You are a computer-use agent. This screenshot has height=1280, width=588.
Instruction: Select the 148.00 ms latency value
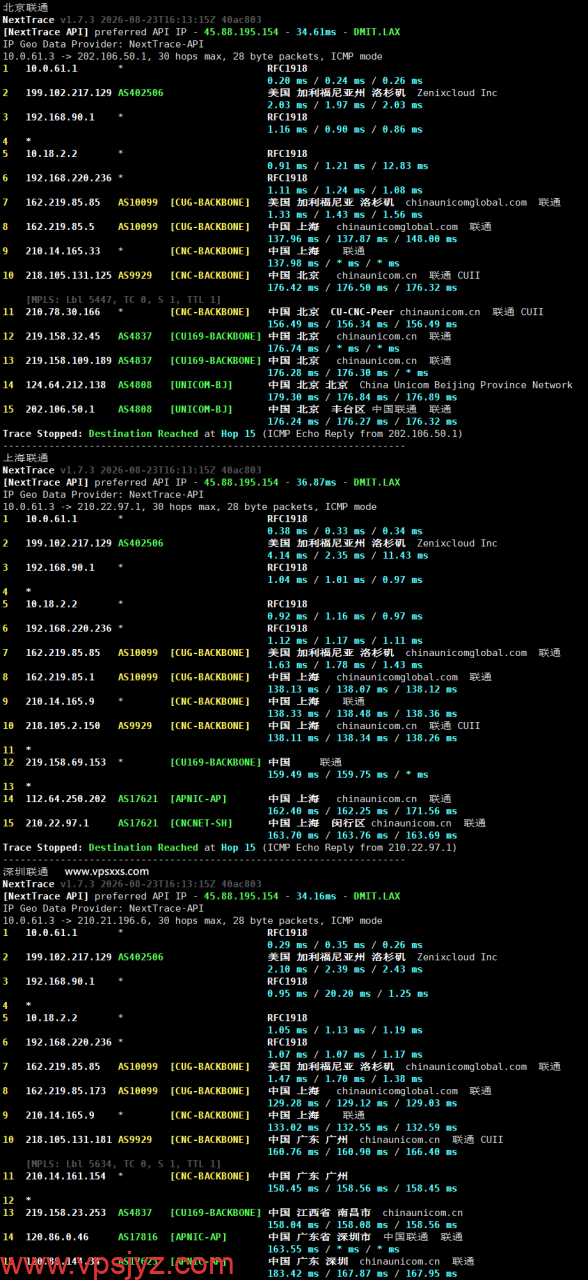(x=431, y=239)
